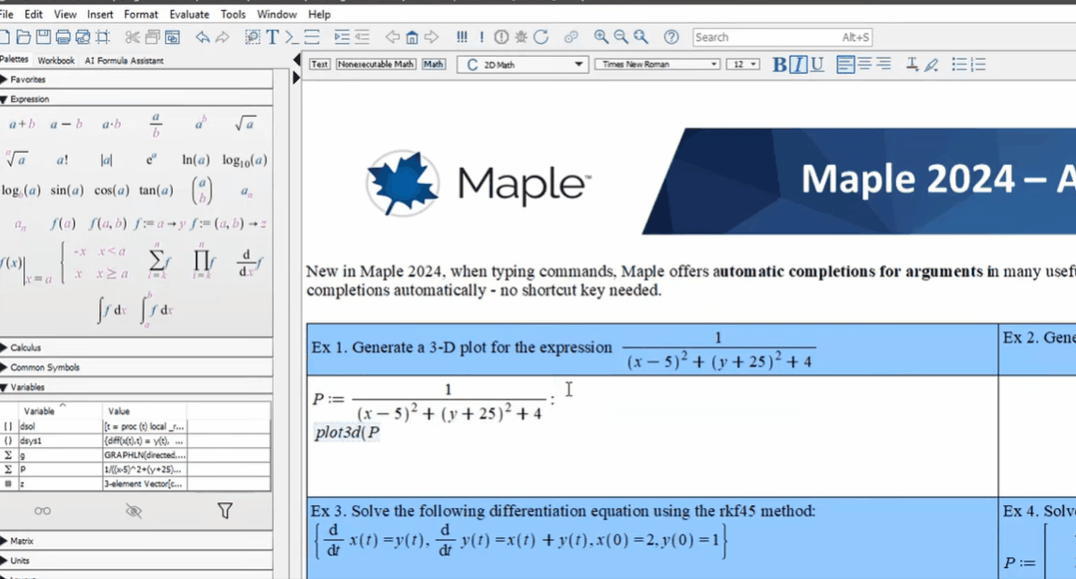Execute entire worksheet with the triple exclamation icon

click(462, 37)
